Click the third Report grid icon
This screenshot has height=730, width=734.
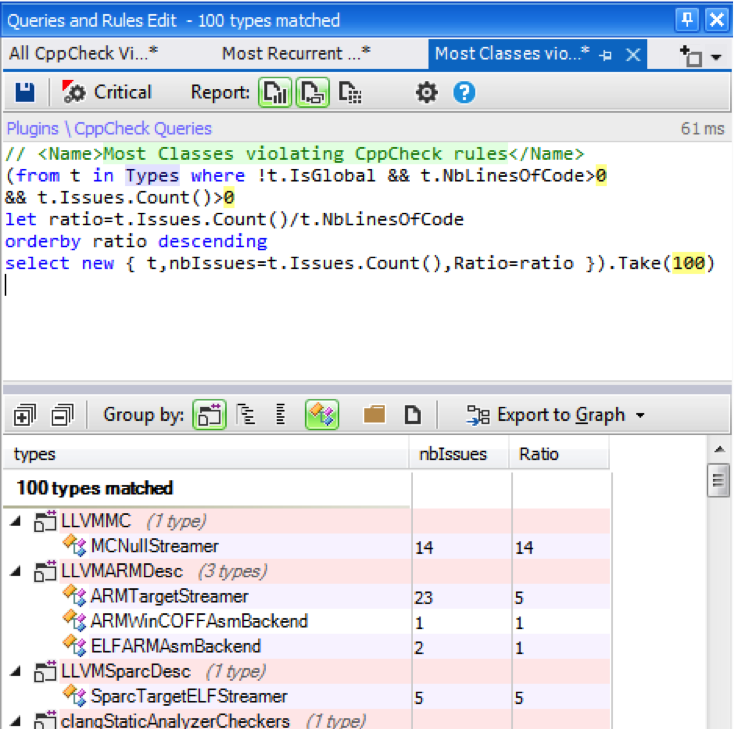coord(350,92)
